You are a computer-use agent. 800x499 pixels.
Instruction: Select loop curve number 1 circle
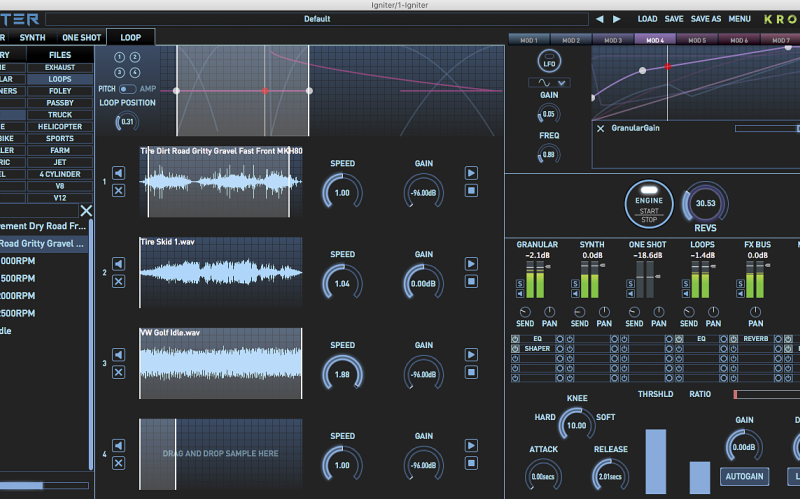(x=119, y=57)
